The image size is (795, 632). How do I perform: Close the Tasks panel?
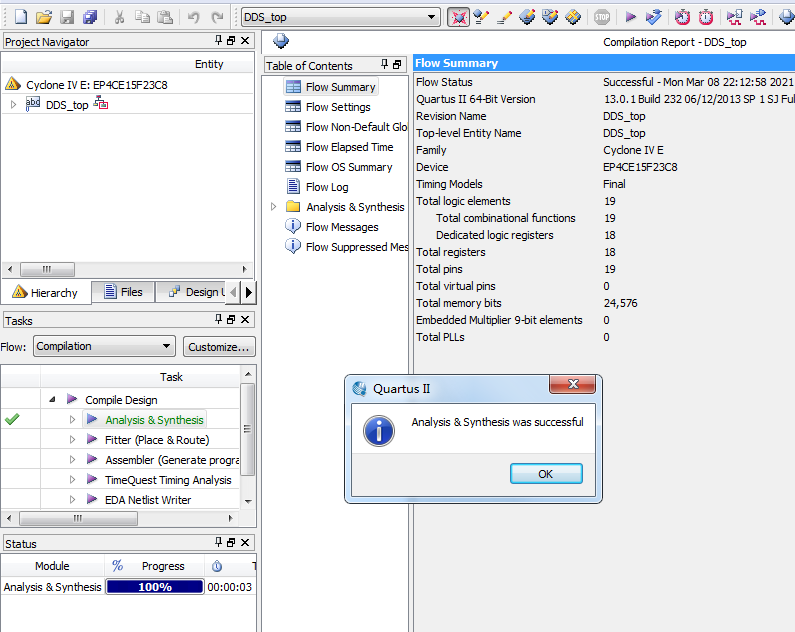[x=245, y=319]
